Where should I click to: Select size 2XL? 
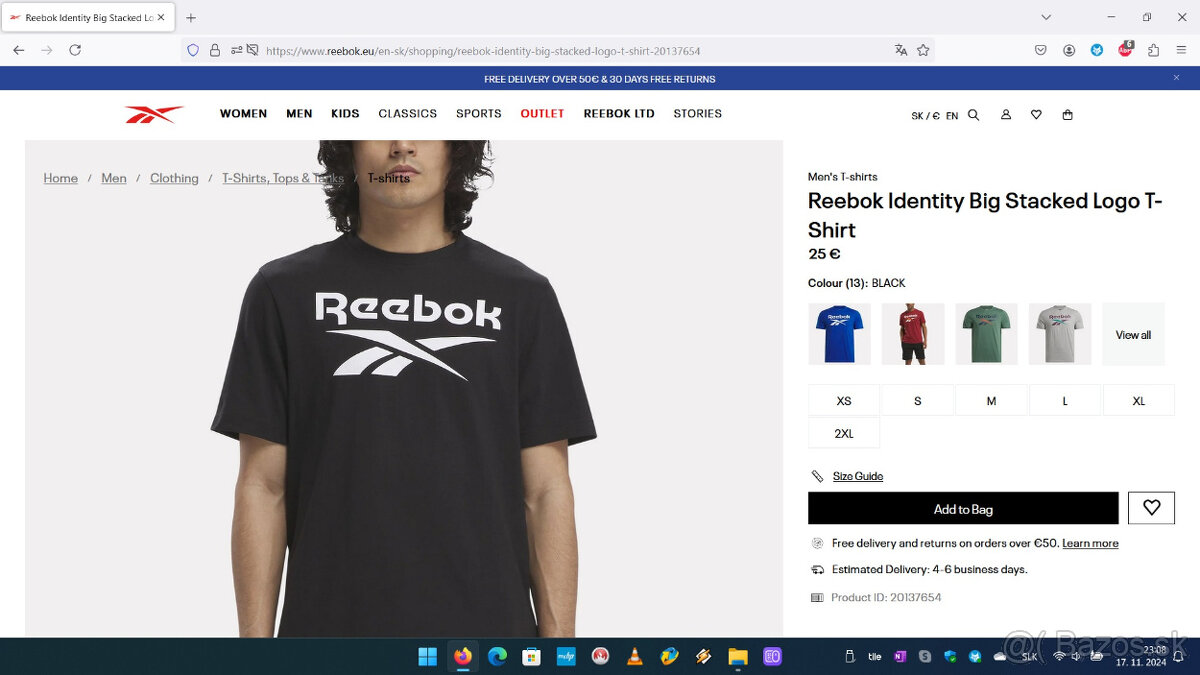pyautogui.click(x=844, y=433)
